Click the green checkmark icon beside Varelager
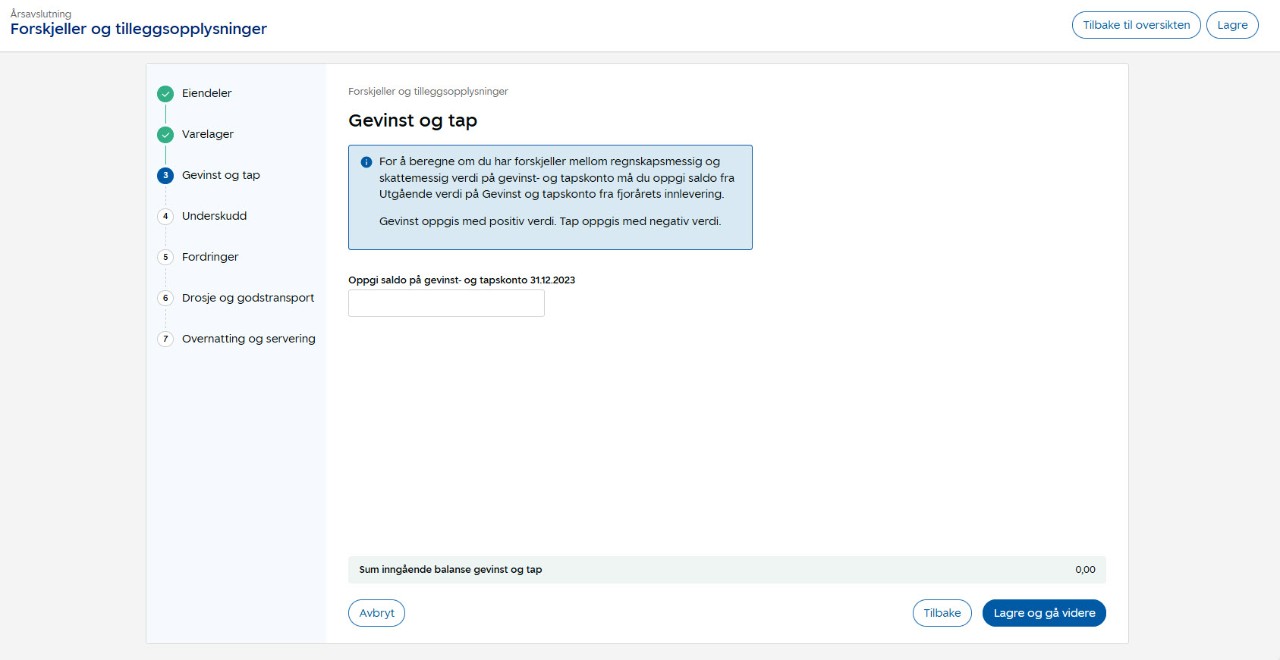The height and width of the screenshot is (660, 1280). 165,135
